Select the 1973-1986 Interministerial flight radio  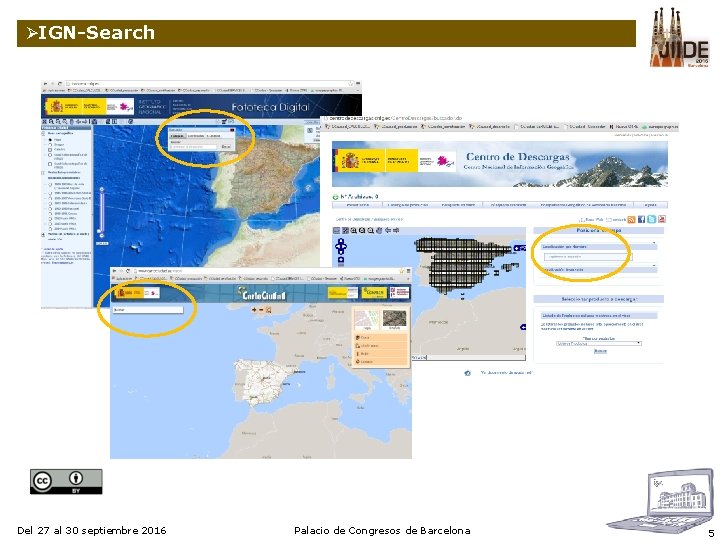click(51, 203)
